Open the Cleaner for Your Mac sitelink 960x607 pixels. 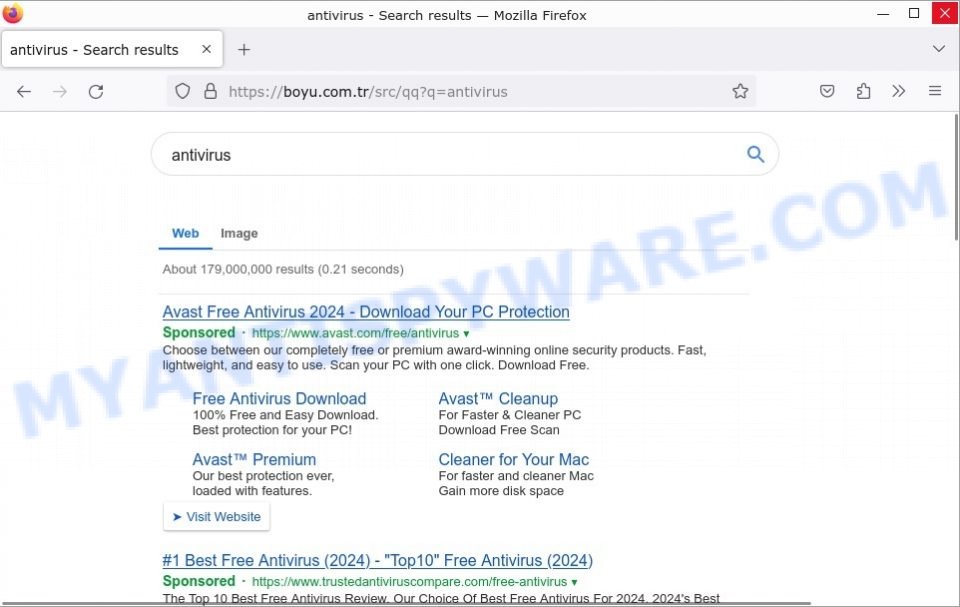[x=514, y=459]
